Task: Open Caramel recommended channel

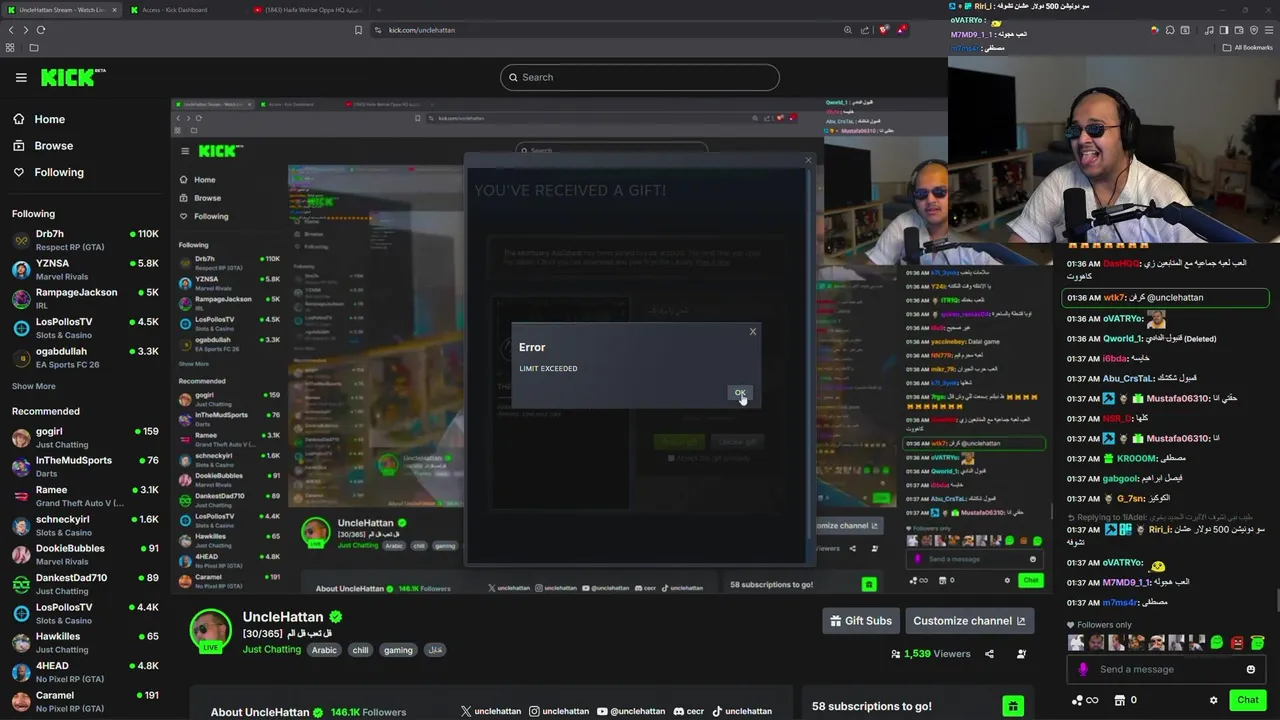Action: [84, 701]
